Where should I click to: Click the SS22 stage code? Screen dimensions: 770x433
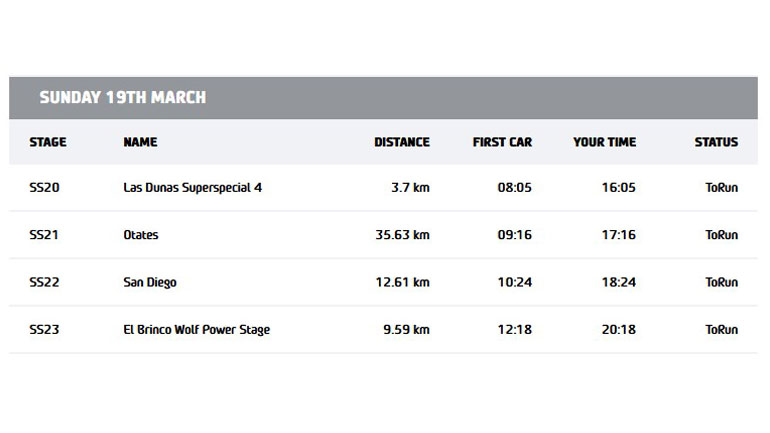[45, 282]
